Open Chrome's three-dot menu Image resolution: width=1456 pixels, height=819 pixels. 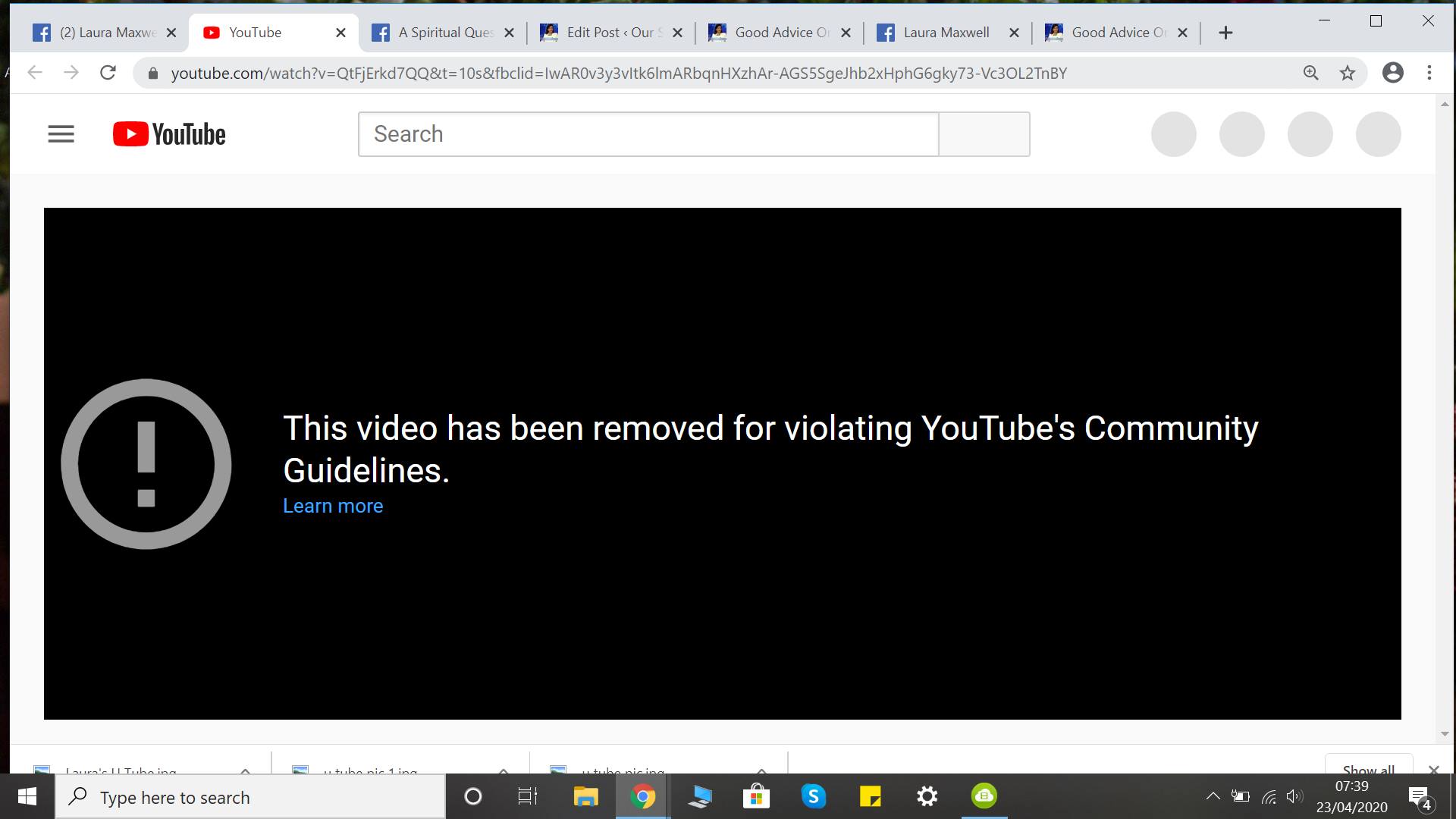point(1429,73)
